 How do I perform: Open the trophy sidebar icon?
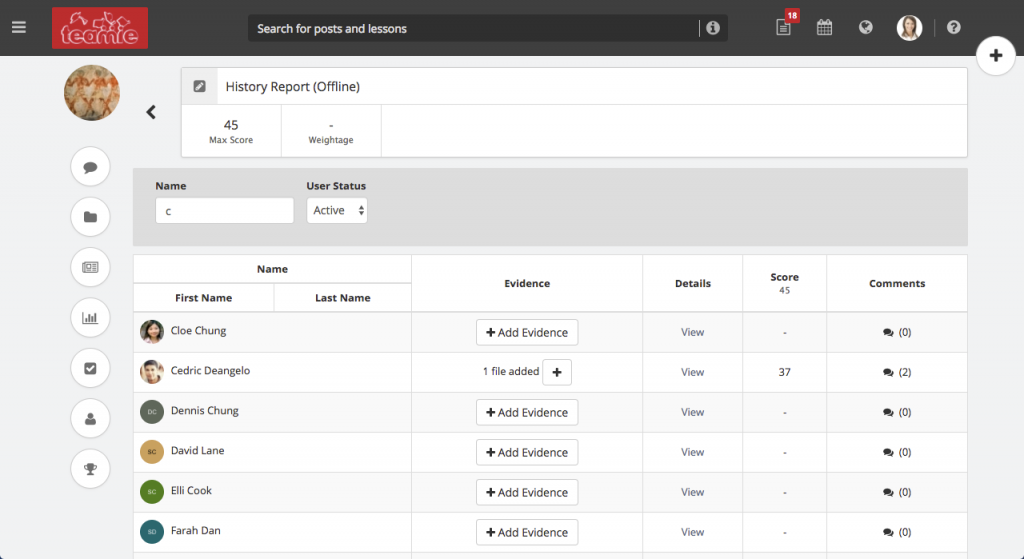tap(90, 469)
